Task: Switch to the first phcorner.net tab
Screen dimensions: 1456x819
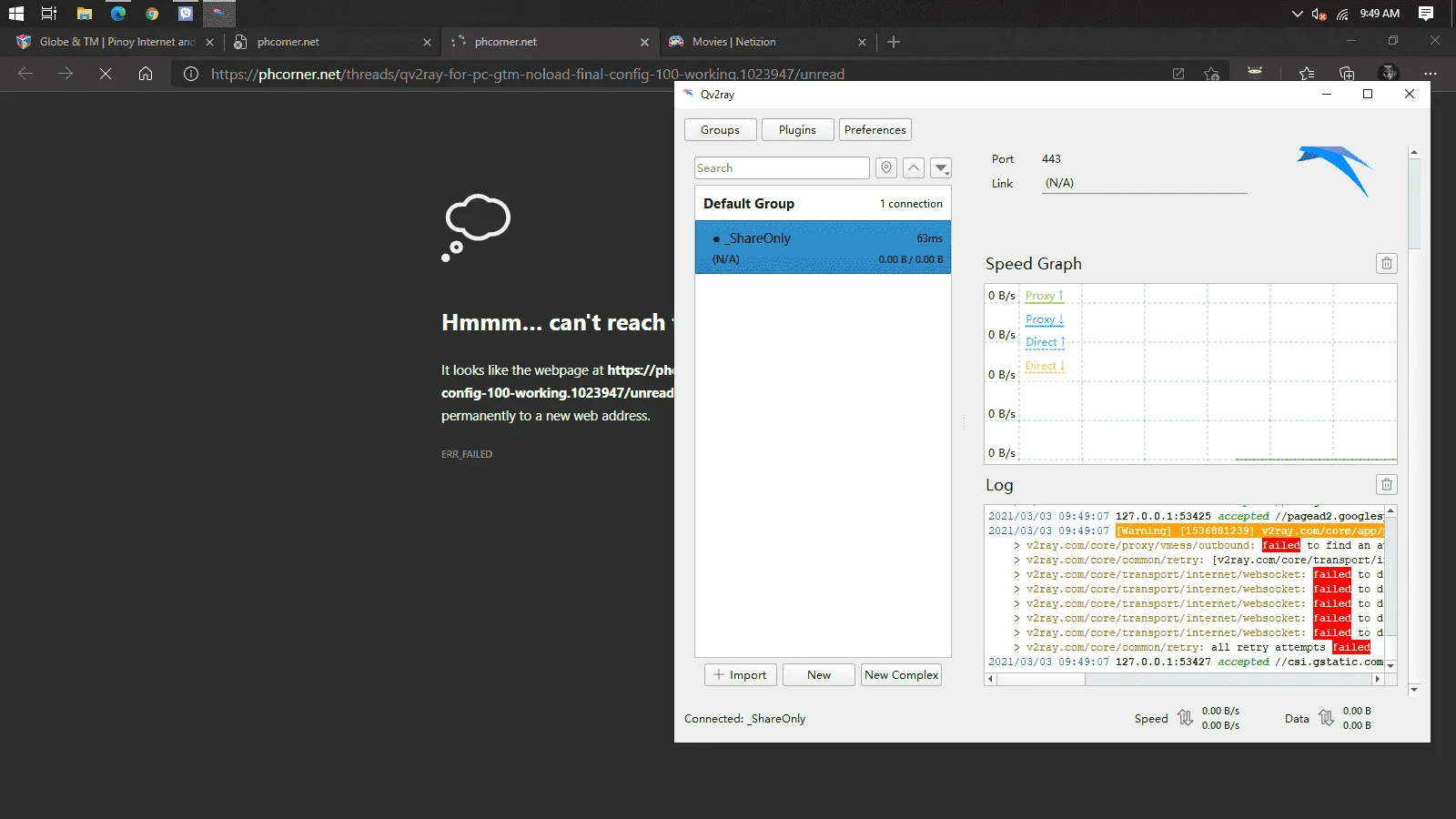Action: point(332,42)
